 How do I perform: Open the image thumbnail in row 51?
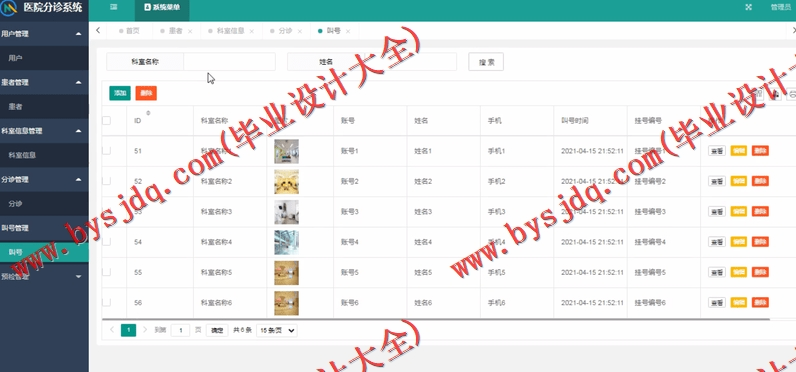click(286, 151)
